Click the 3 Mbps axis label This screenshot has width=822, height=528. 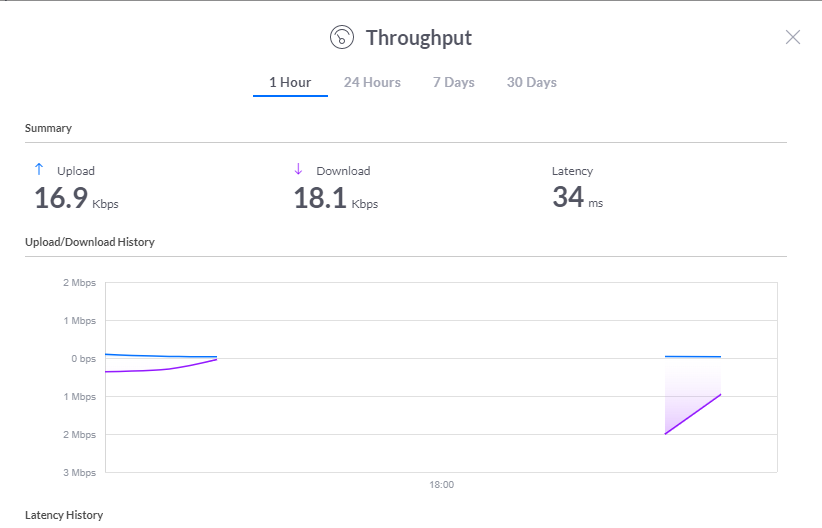(x=80, y=472)
